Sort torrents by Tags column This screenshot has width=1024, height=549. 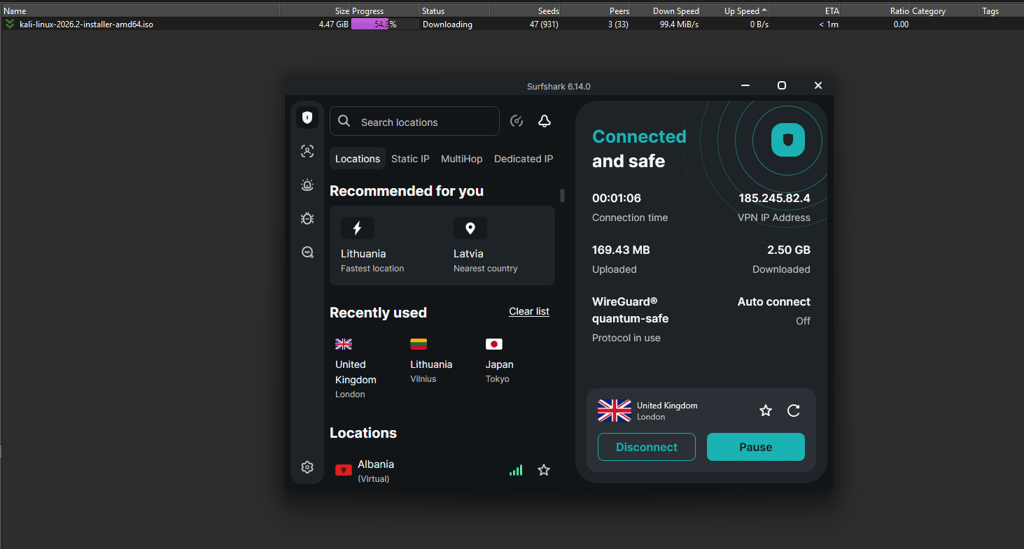1001,11
